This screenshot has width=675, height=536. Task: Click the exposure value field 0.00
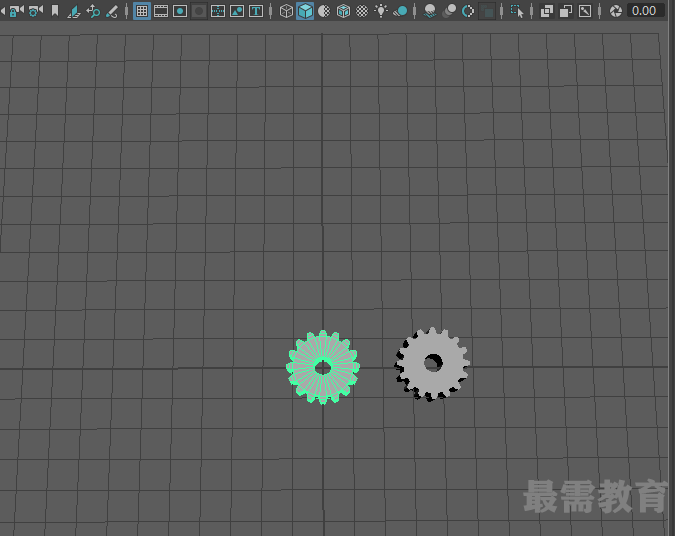pyautogui.click(x=644, y=10)
